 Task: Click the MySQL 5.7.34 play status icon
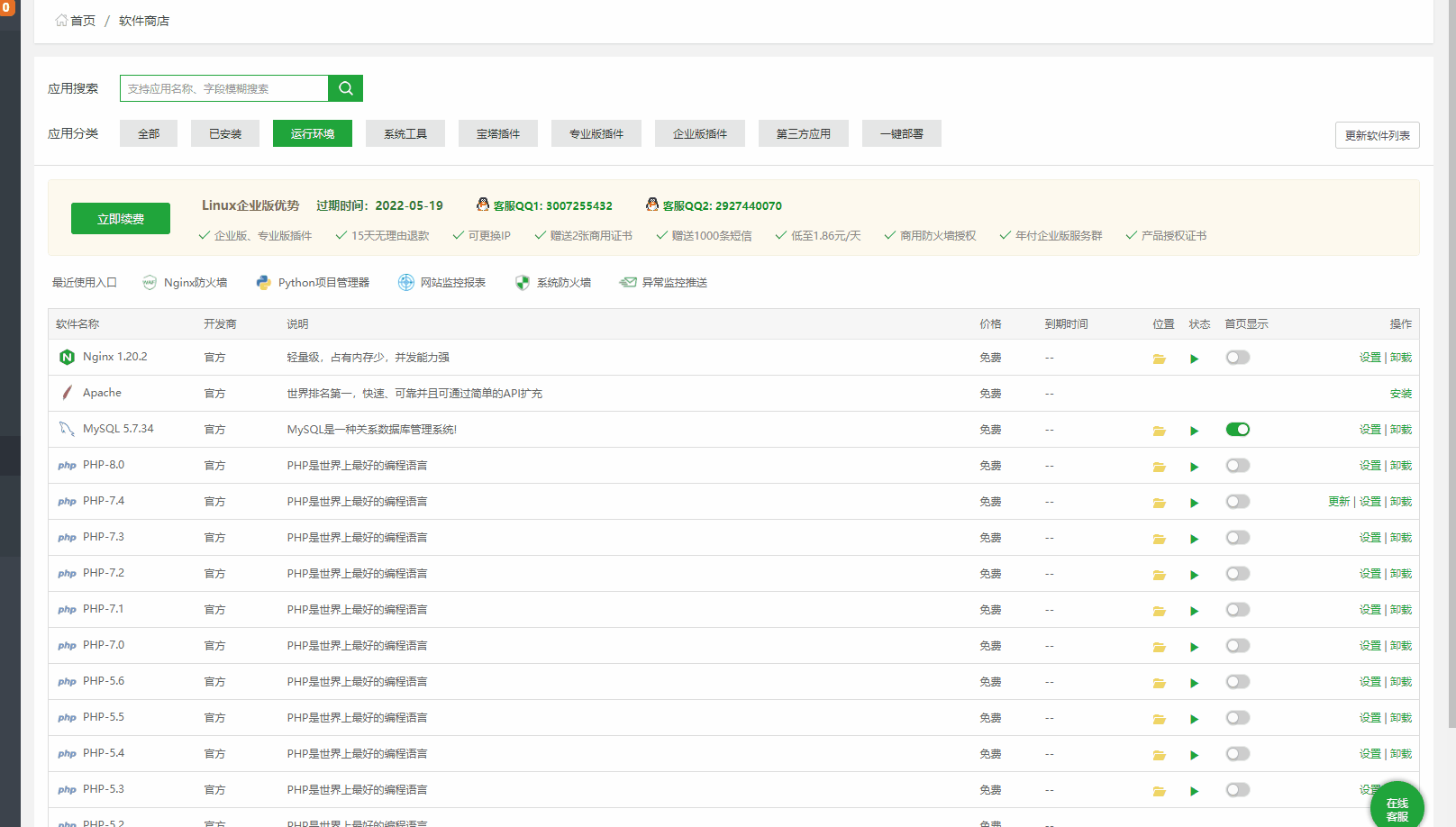coord(1195,431)
